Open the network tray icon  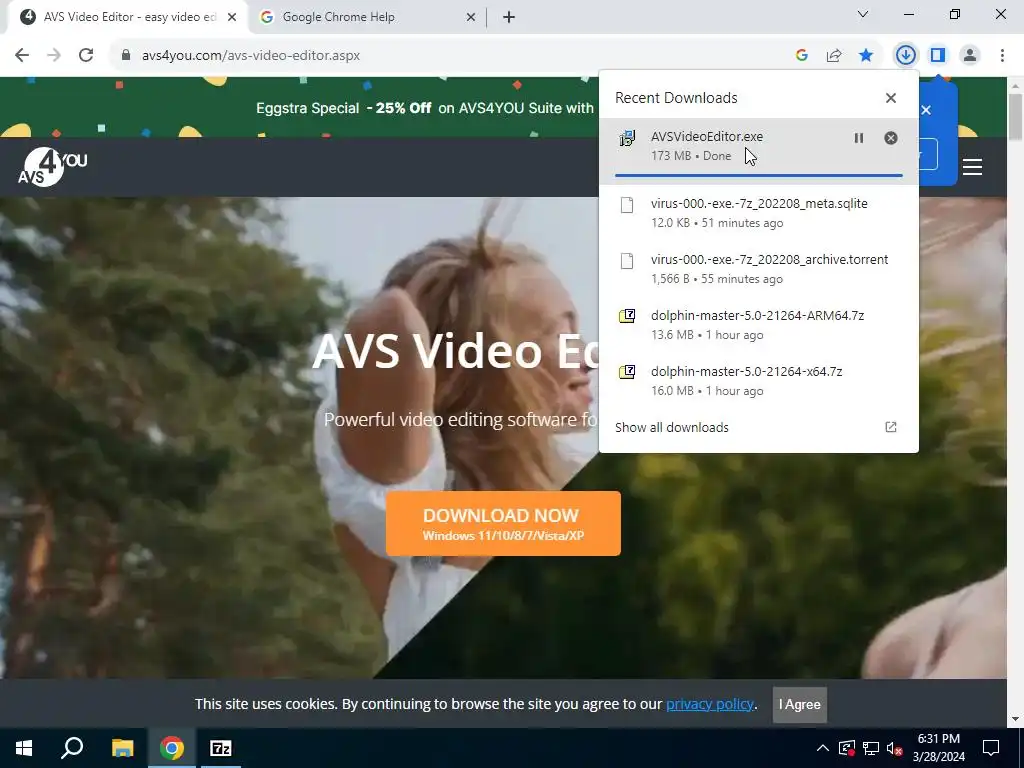(871, 748)
